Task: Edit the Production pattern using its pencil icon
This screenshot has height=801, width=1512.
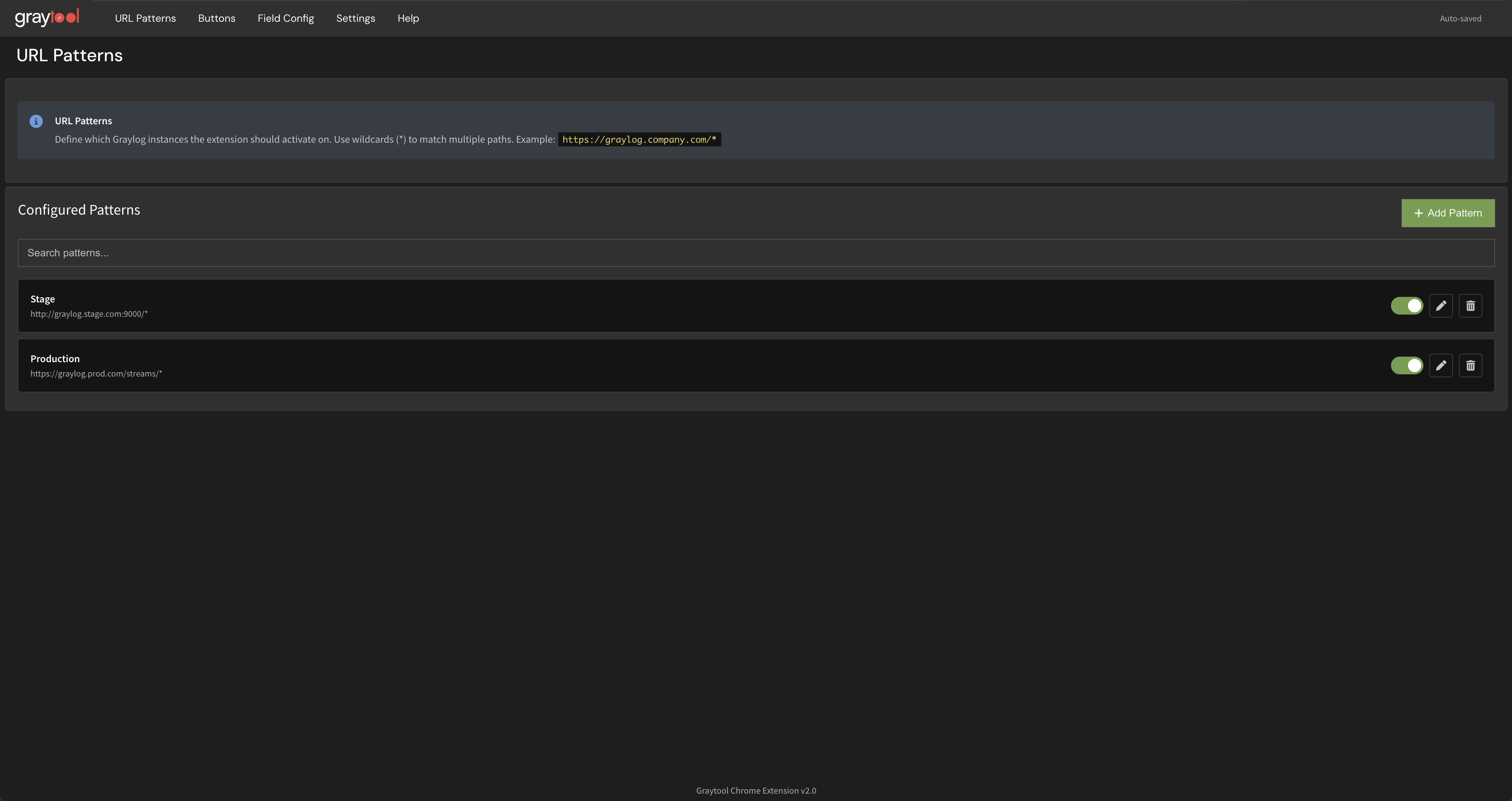Action: (x=1441, y=365)
